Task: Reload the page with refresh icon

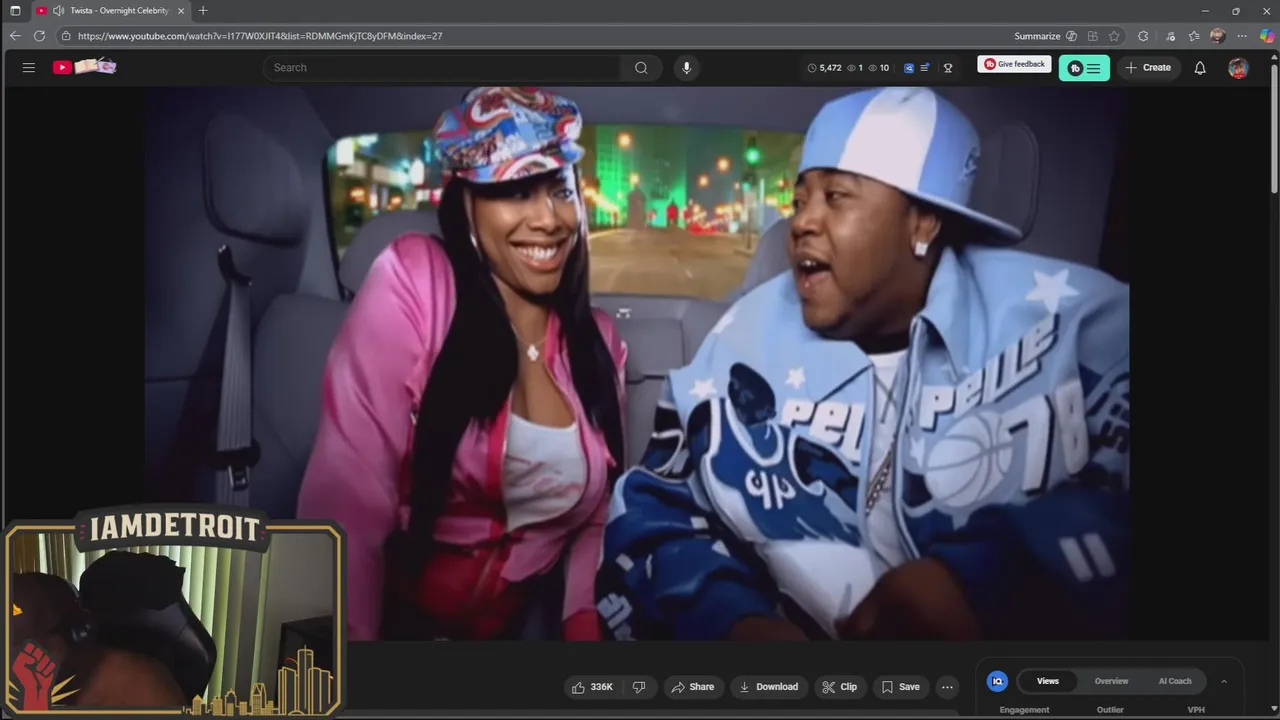Action: (x=39, y=36)
